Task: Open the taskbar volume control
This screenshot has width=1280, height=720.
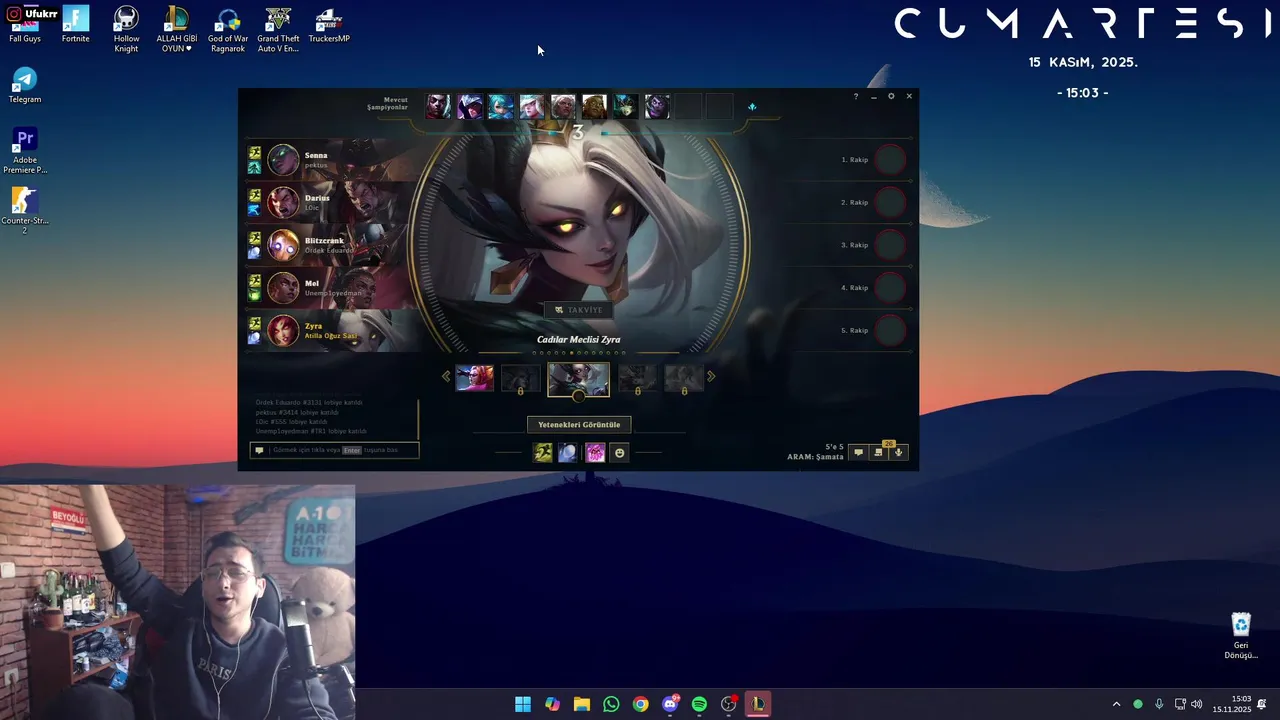Action: [1196, 704]
